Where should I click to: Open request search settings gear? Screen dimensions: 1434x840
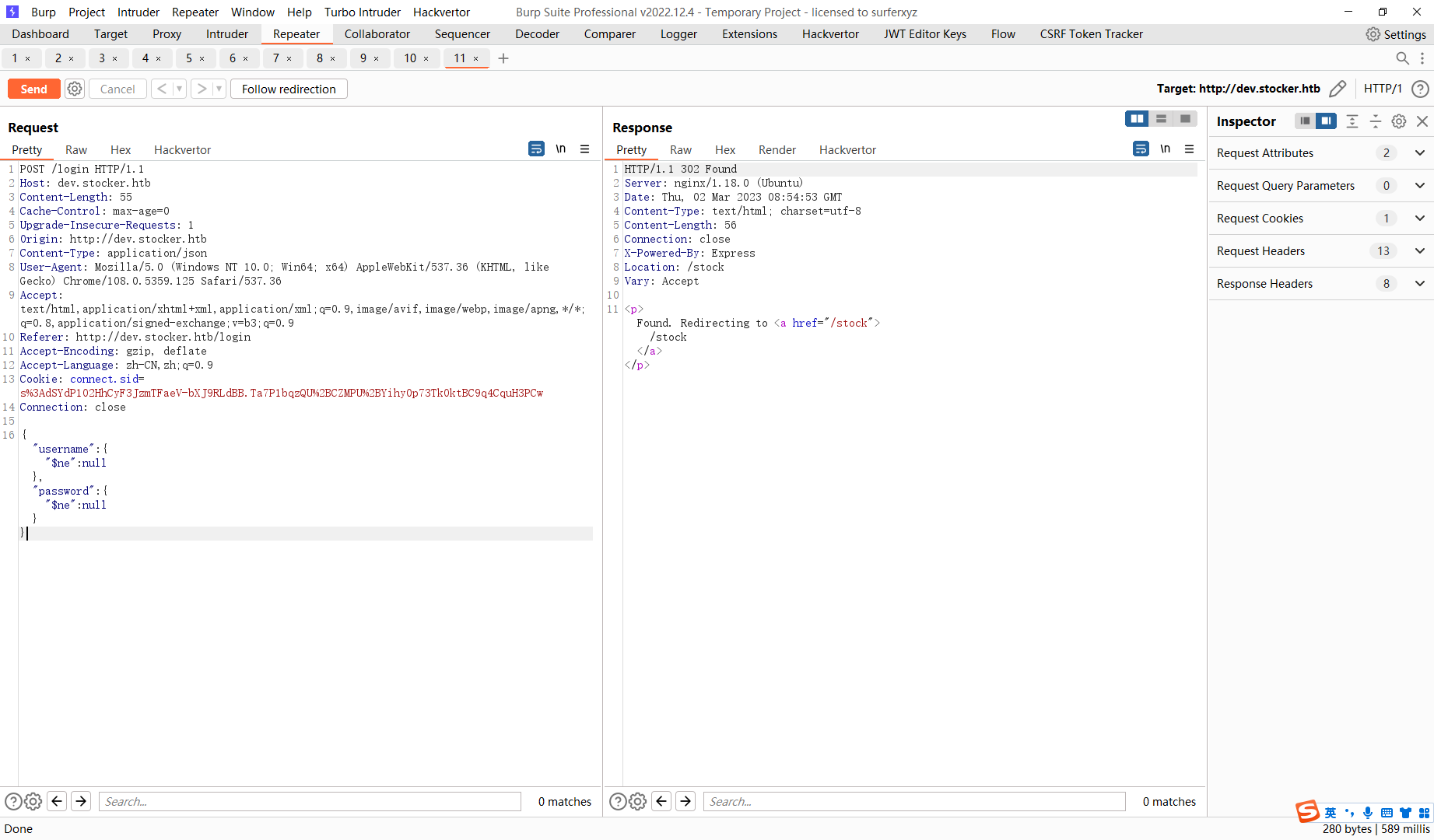click(33, 801)
